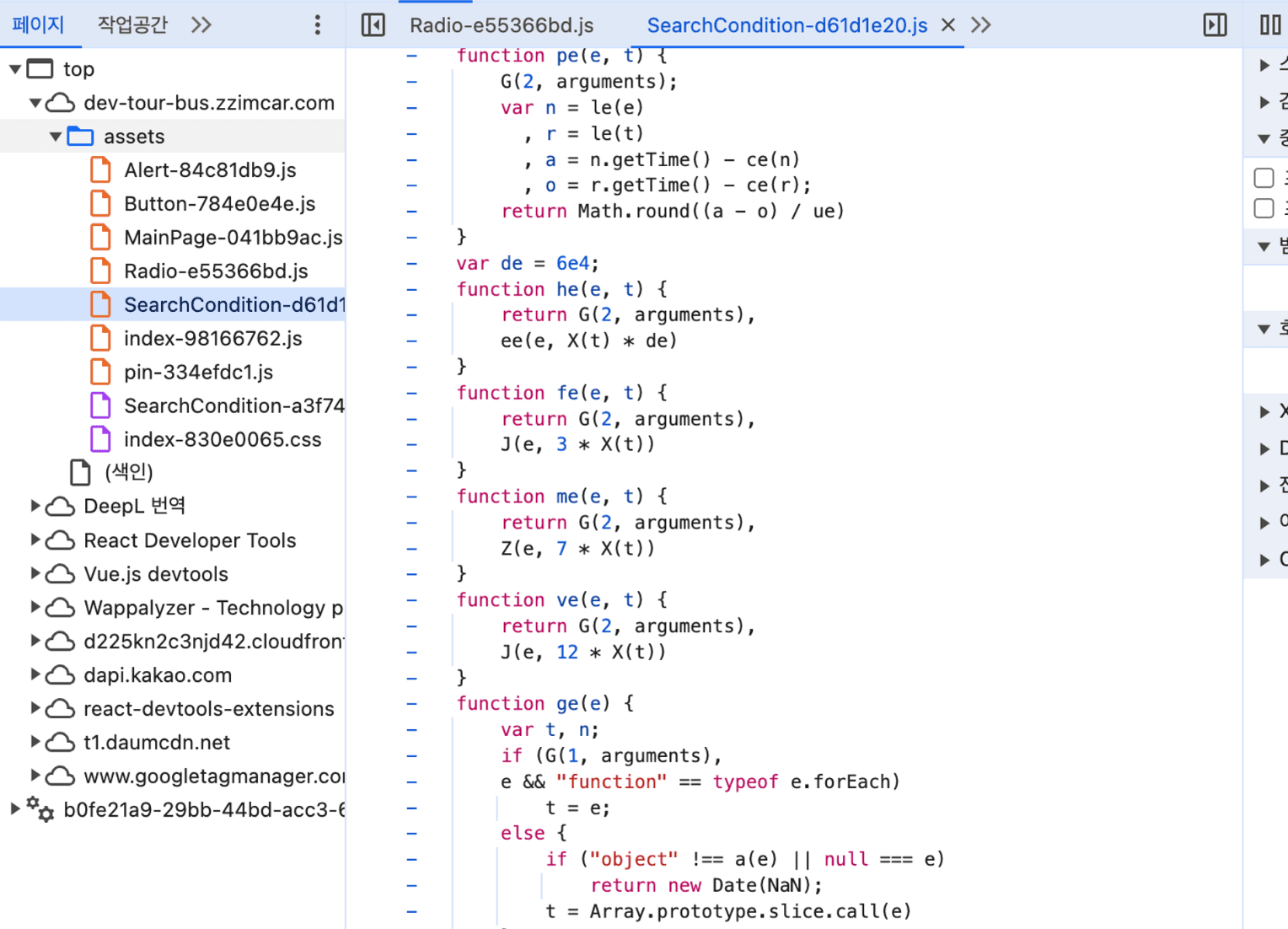The image size is (1288, 929).
Task: Click the pause script execution icon
Action: tap(1269, 25)
